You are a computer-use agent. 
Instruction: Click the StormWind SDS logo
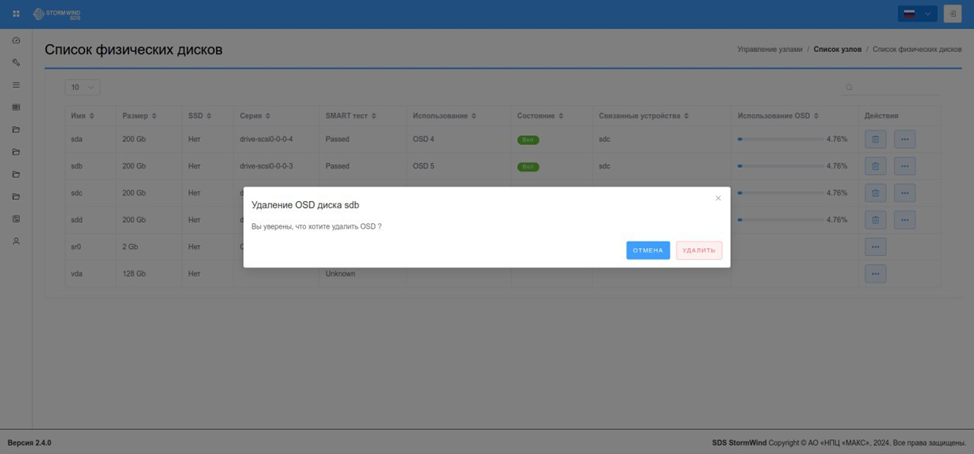click(x=57, y=14)
